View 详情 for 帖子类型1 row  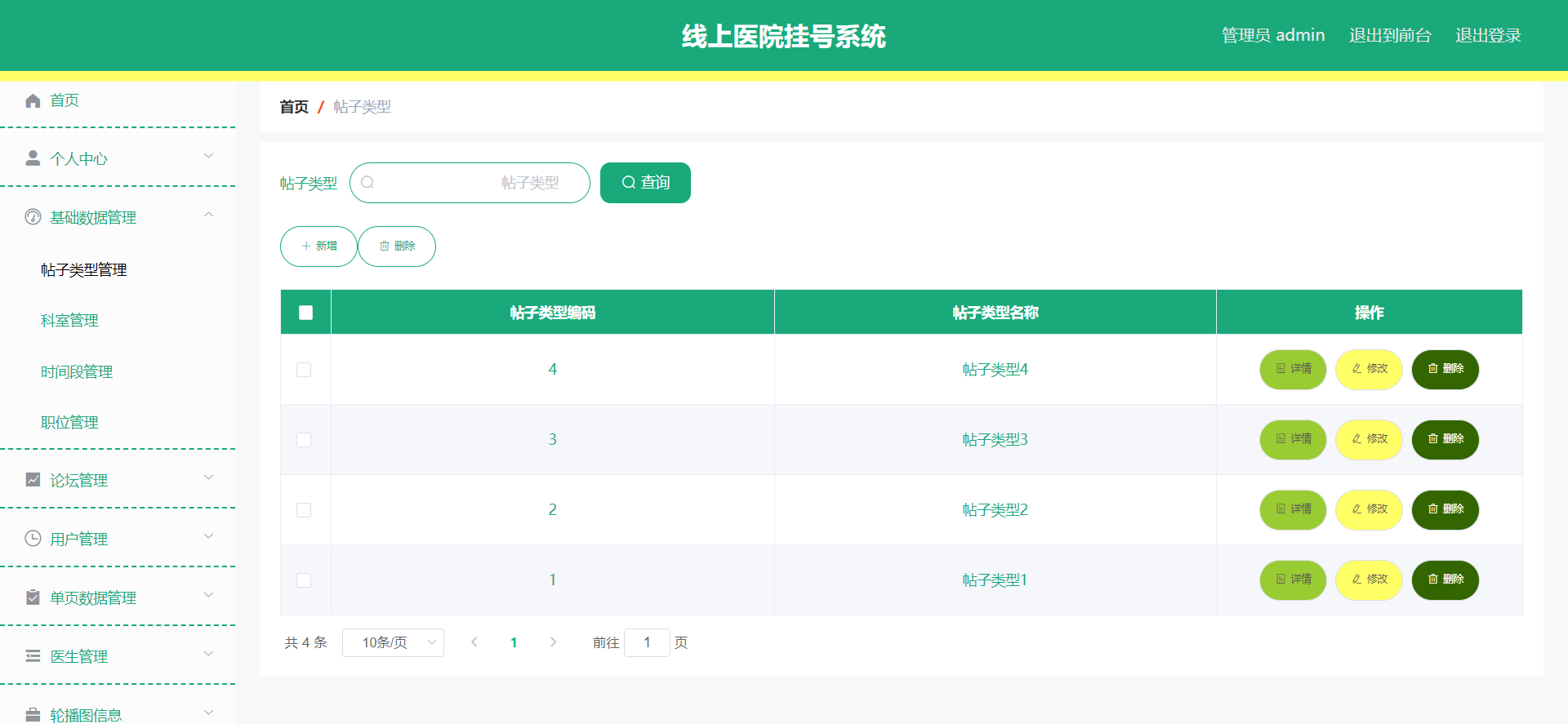coord(1294,580)
